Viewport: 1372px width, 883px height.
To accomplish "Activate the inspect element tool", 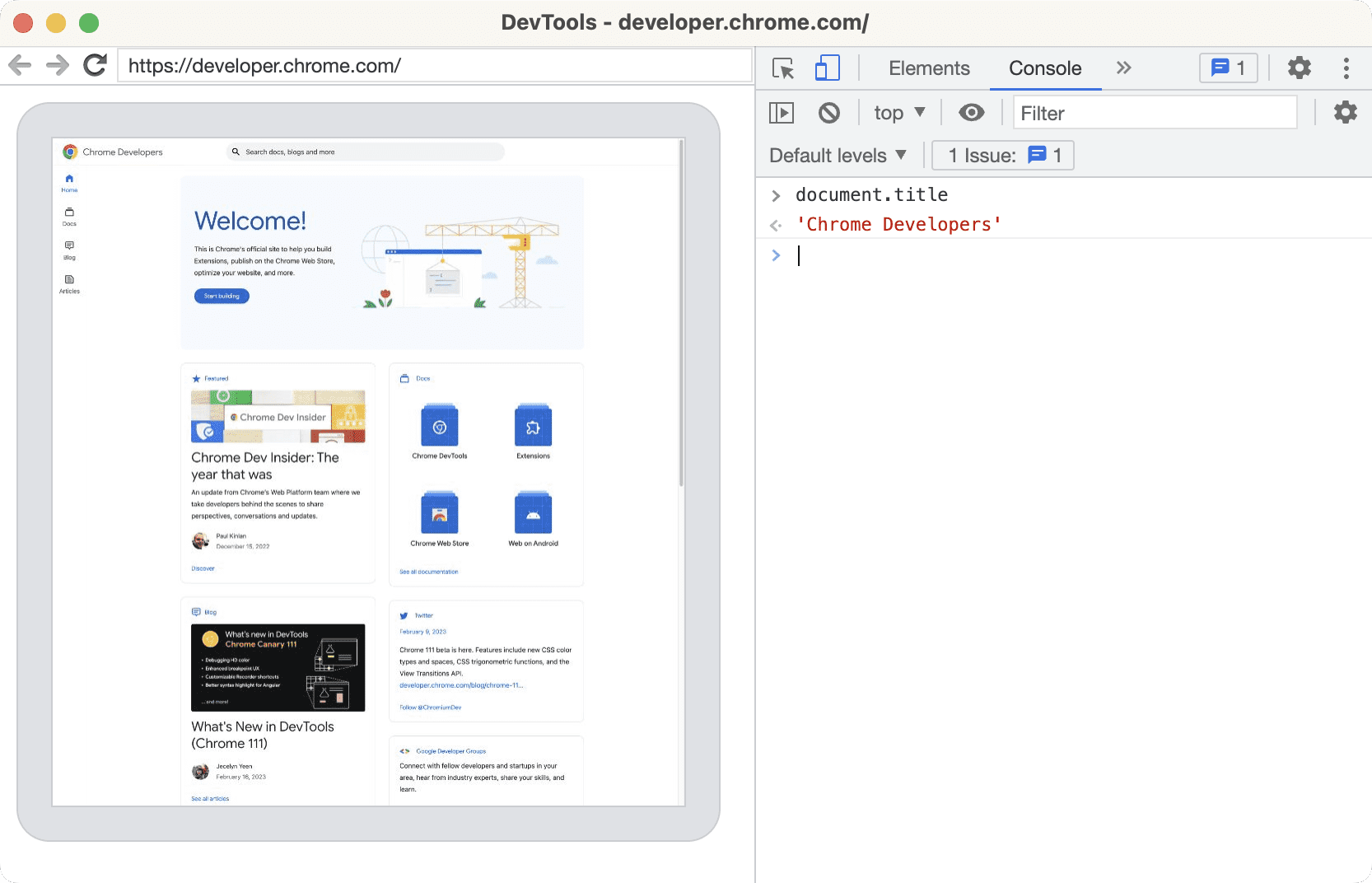I will pos(783,68).
